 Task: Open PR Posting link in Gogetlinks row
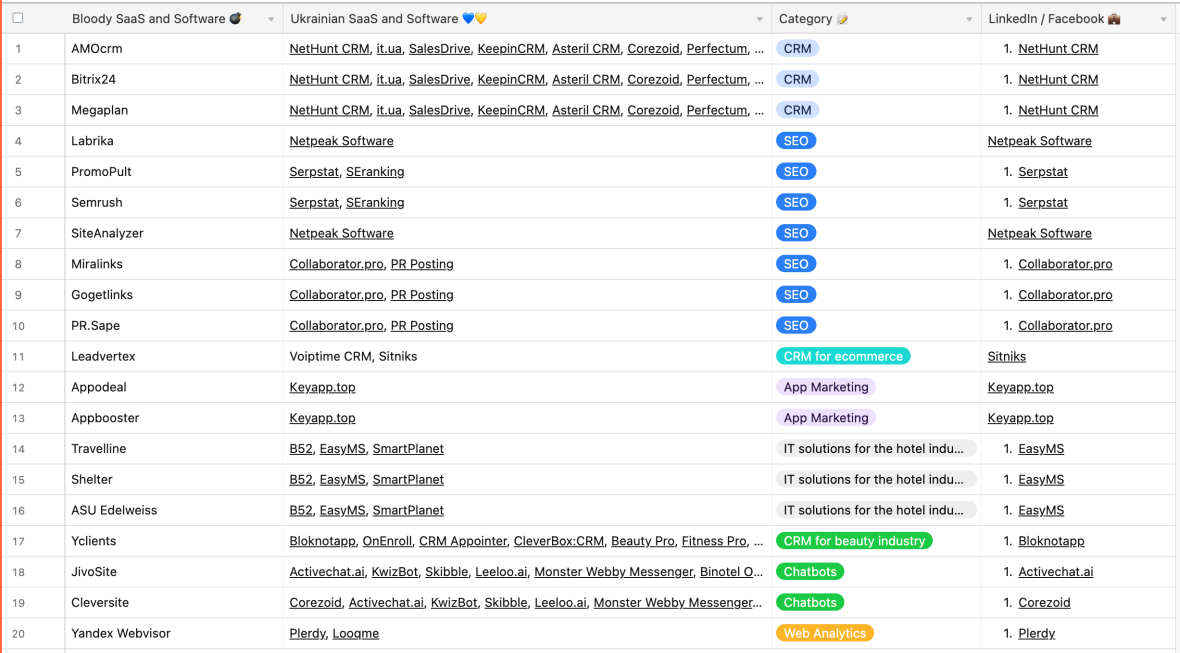coord(421,296)
